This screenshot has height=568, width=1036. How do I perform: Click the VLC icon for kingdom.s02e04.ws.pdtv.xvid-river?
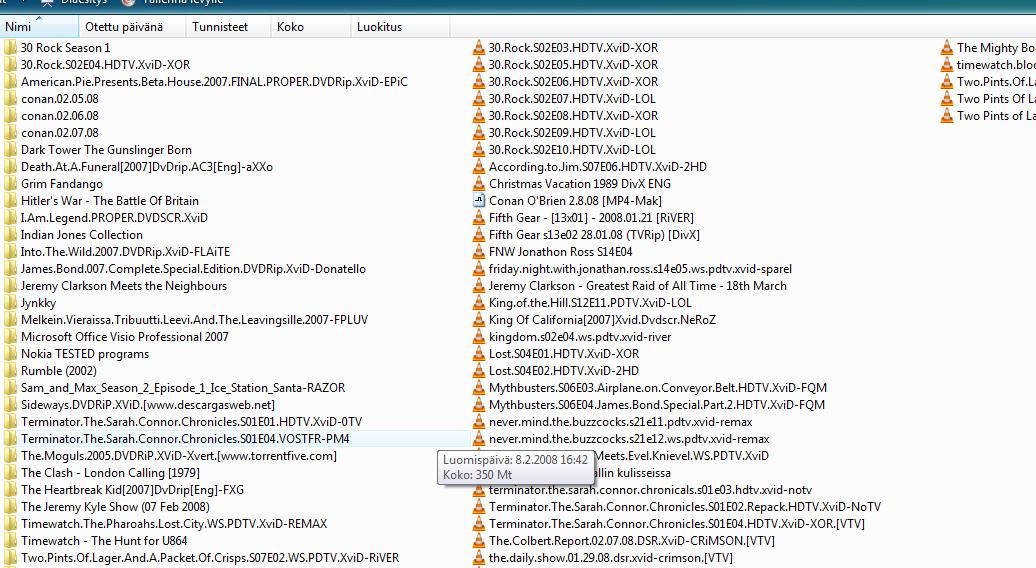479,336
